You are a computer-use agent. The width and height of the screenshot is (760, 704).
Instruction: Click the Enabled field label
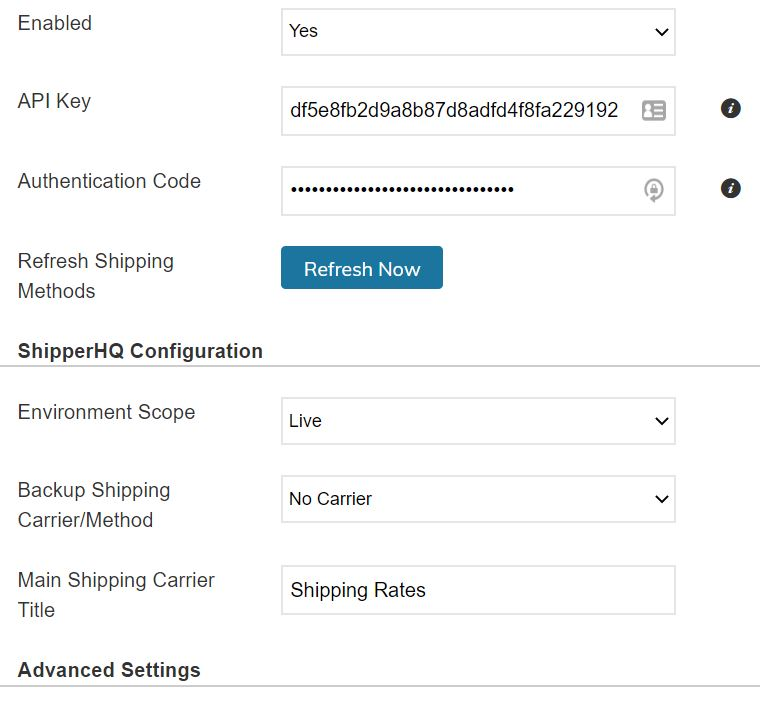tap(55, 23)
